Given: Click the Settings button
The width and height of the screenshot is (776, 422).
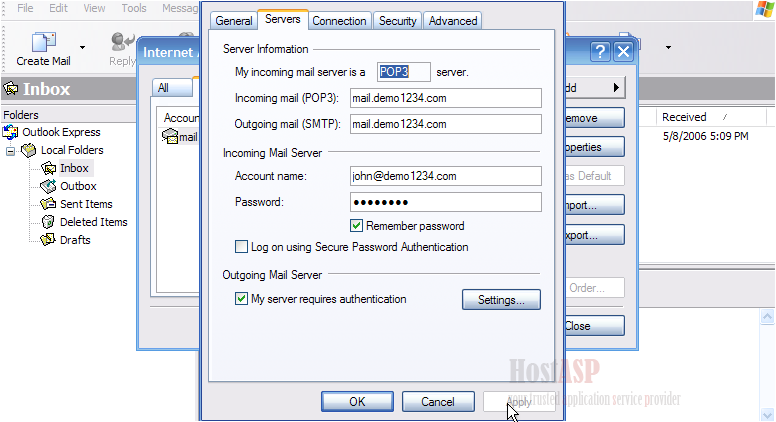Looking at the screenshot, I should point(501,300).
